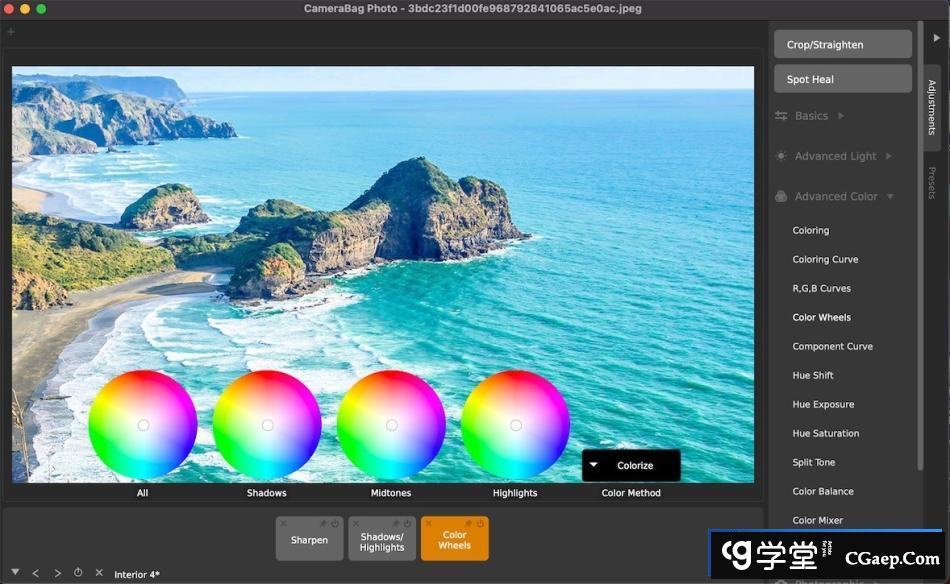Choose Hue Saturation from the adjustments list
Image resolution: width=950 pixels, height=584 pixels.
pos(825,434)
